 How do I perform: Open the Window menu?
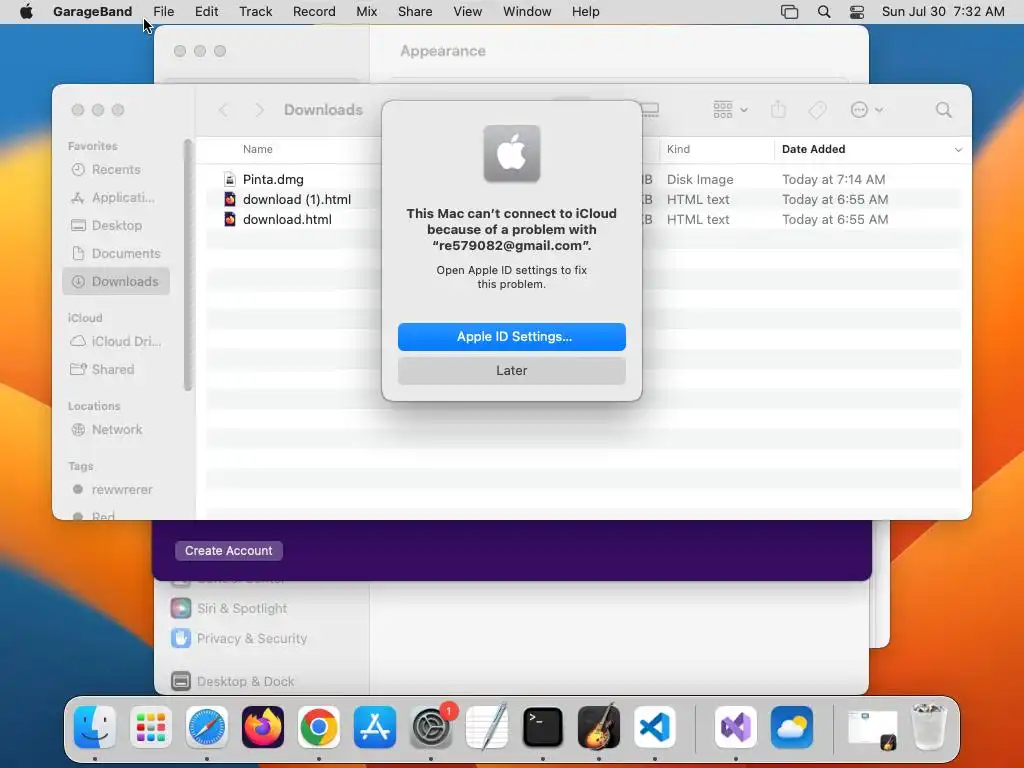click(527, 11)
